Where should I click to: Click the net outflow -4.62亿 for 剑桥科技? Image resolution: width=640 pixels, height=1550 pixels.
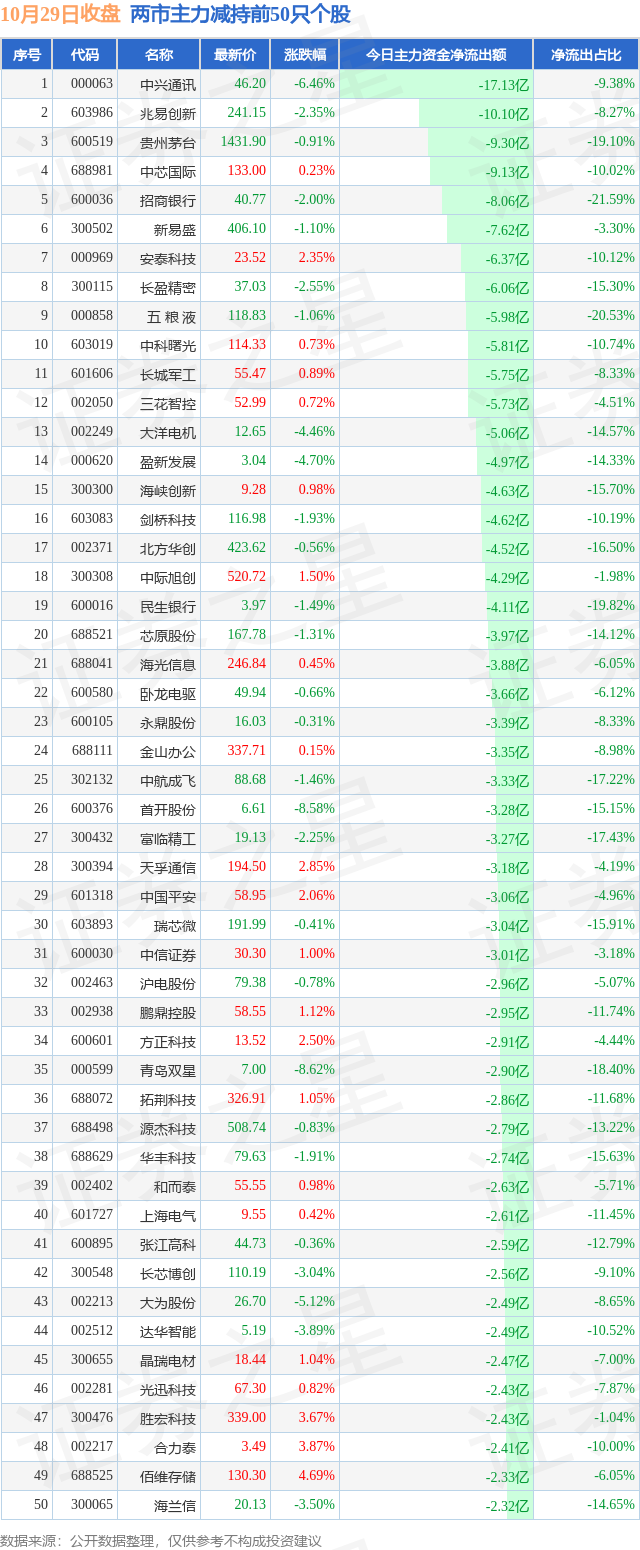pyautogui.click(x=507, y=520)
